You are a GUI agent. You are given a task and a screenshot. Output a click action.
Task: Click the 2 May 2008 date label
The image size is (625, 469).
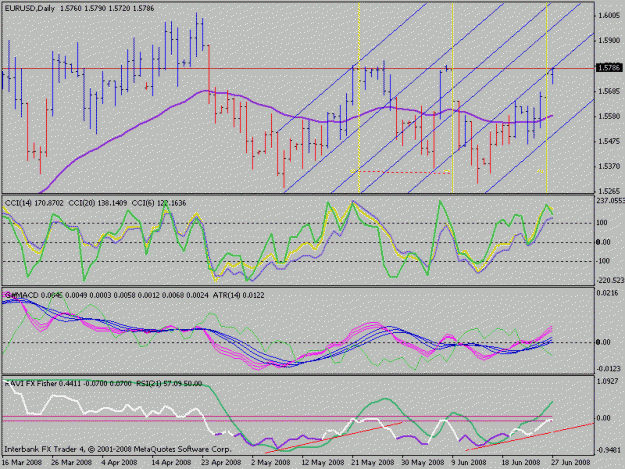tap(271, 463)
